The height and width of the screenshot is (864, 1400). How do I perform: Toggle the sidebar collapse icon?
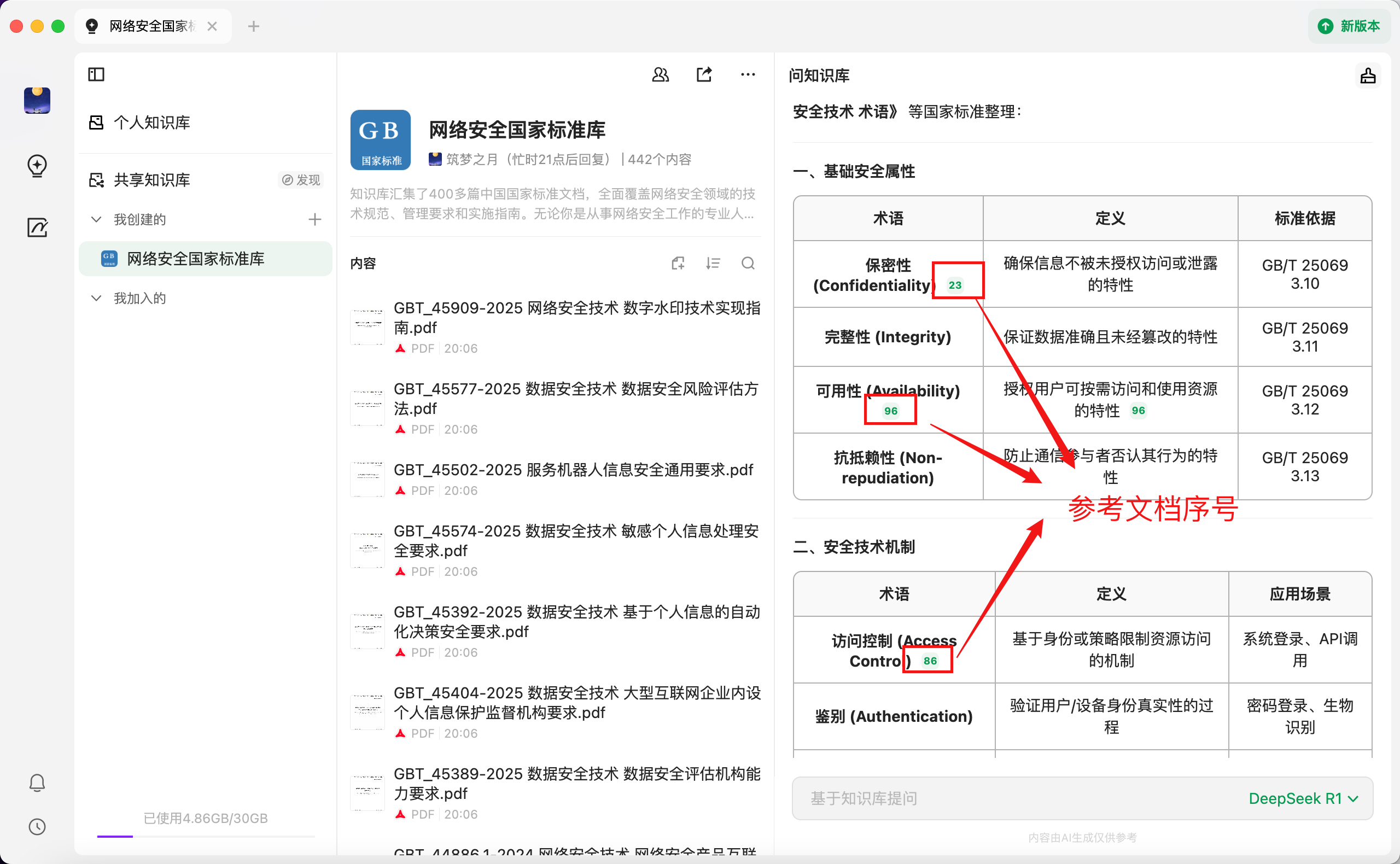point(96,74)
